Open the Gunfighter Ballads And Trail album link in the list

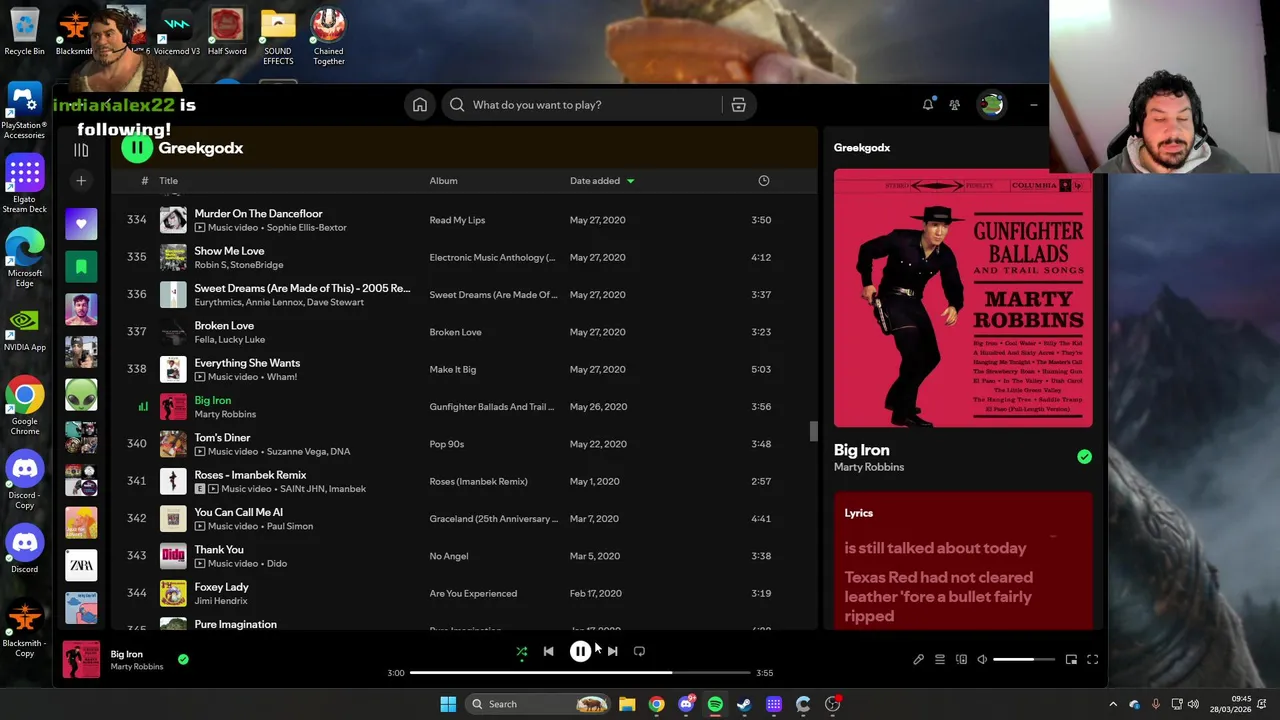click(x=491, y=407)
